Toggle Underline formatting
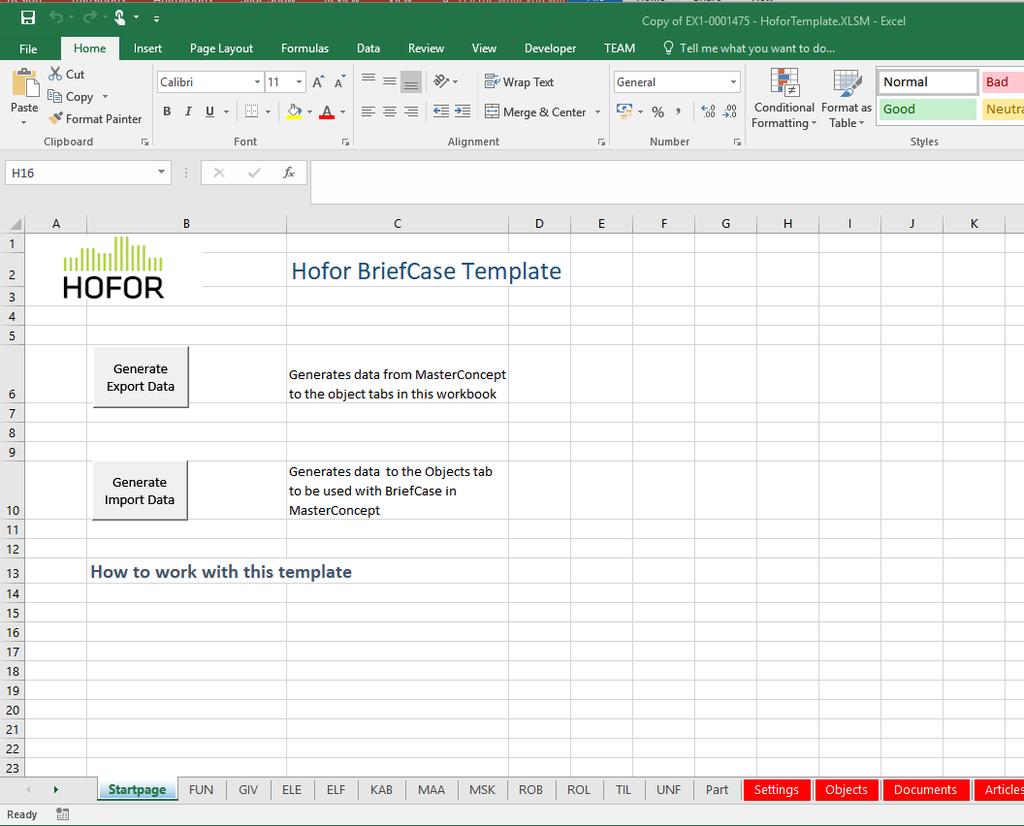1024x826 pixels. (x=210, y=112)
